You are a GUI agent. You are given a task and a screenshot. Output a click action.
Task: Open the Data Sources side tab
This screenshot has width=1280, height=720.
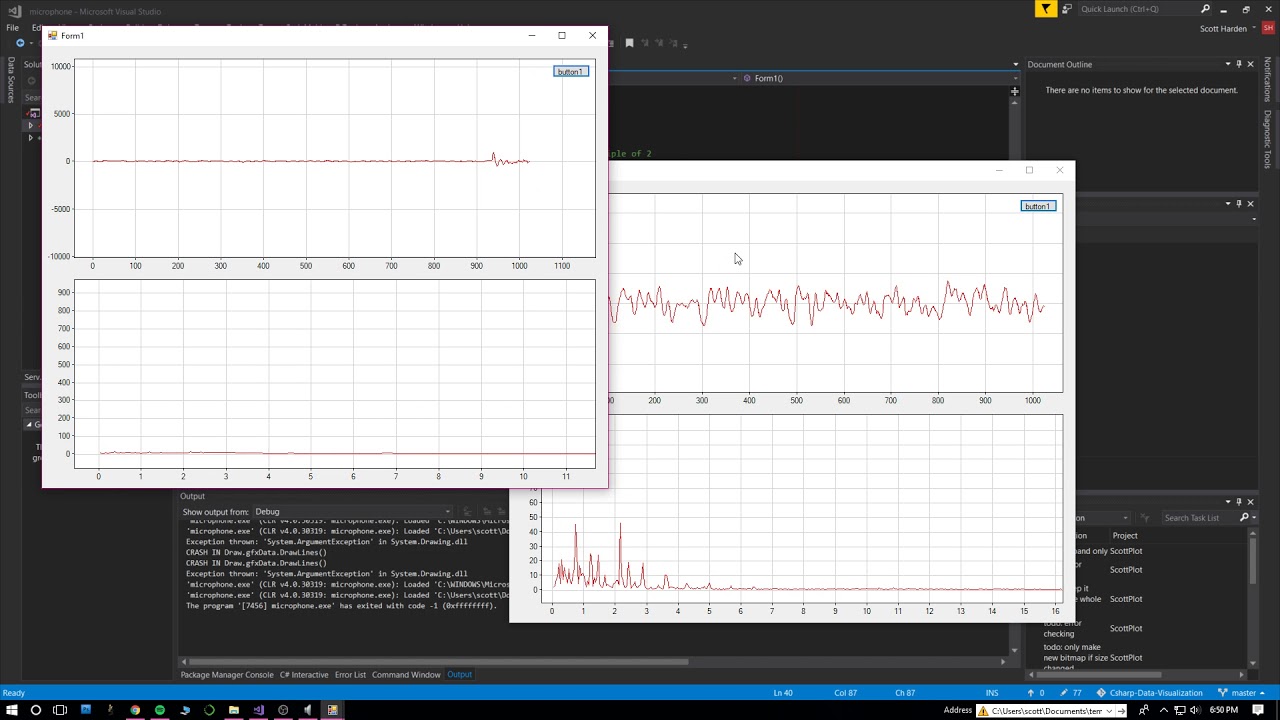[x=11, y=80]
